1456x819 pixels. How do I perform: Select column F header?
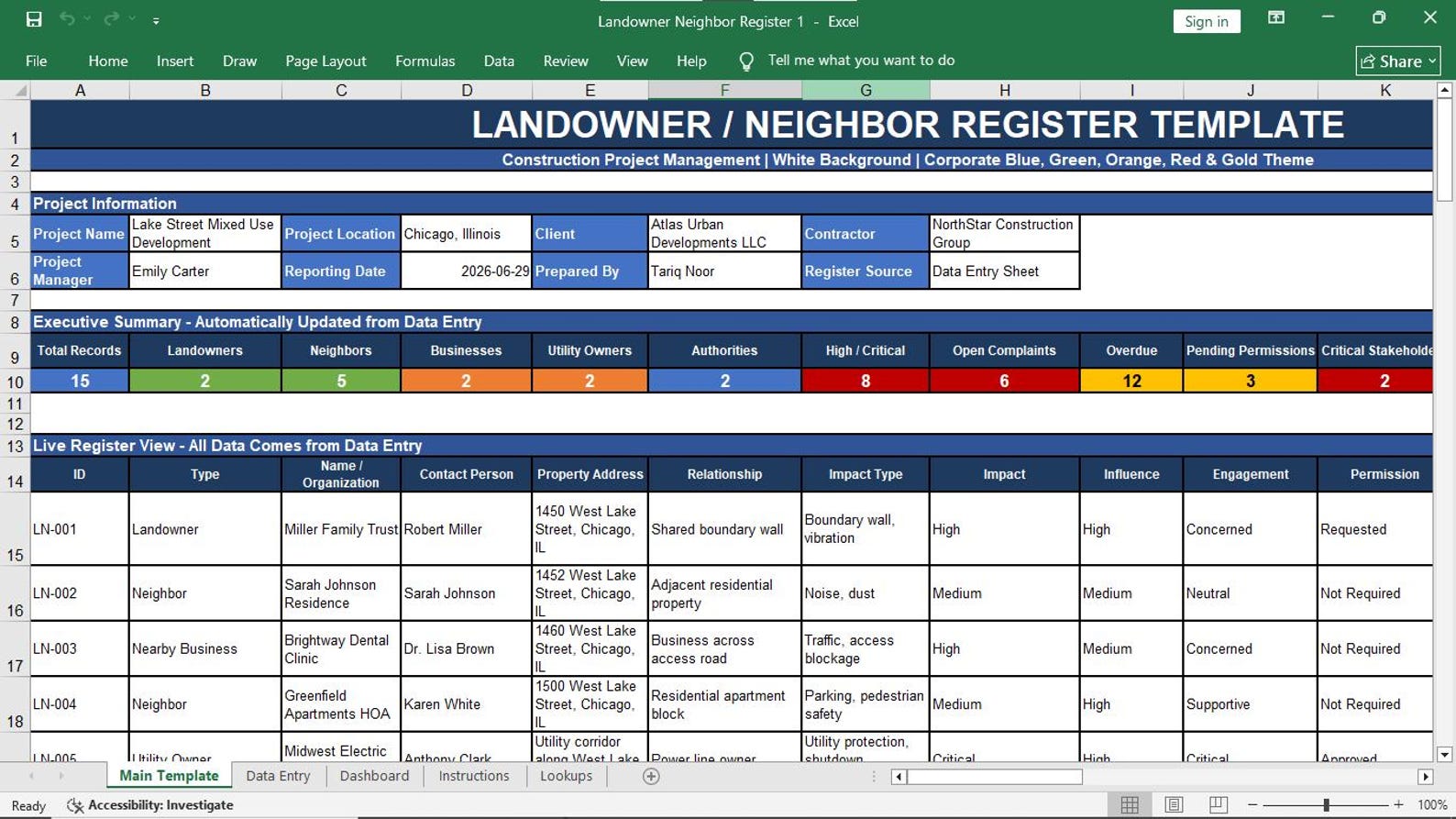click(724, 90)
